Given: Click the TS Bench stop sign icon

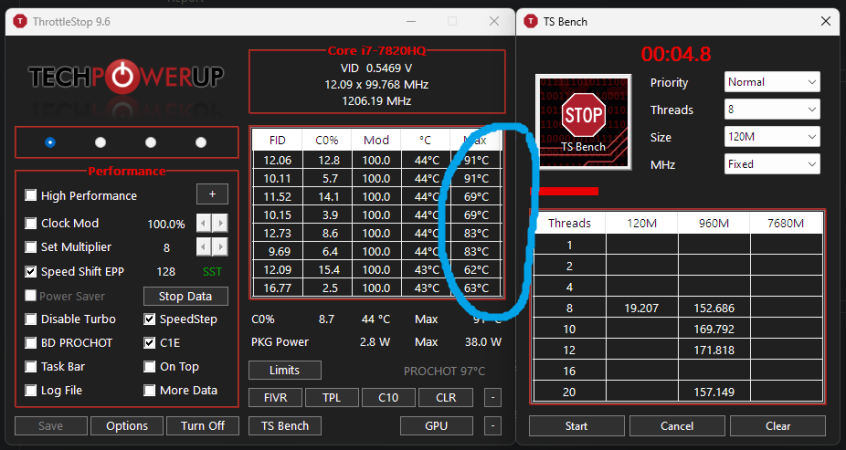Looking at the screenshot, I should coord(583,122).
